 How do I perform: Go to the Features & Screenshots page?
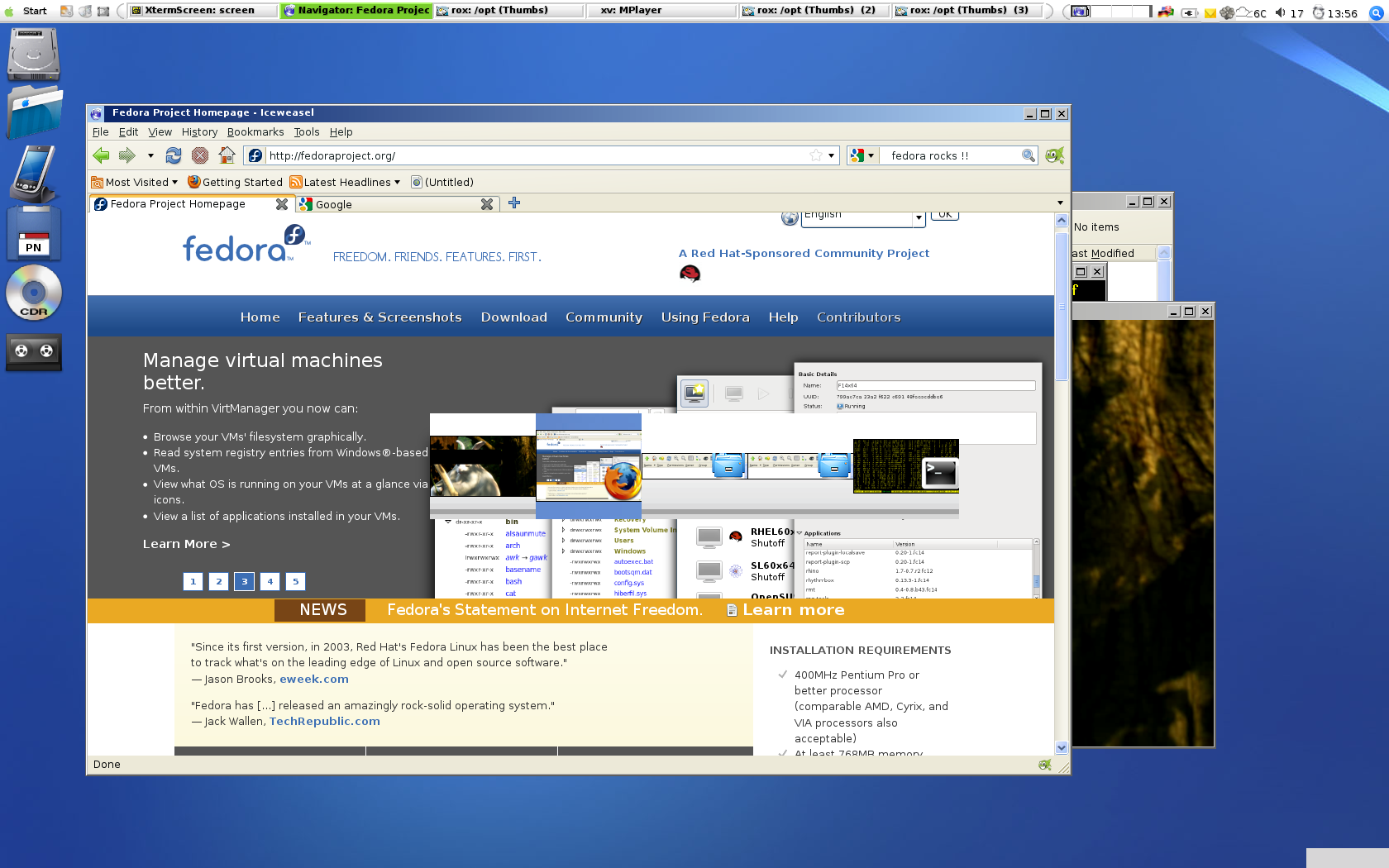pos(379,317)
